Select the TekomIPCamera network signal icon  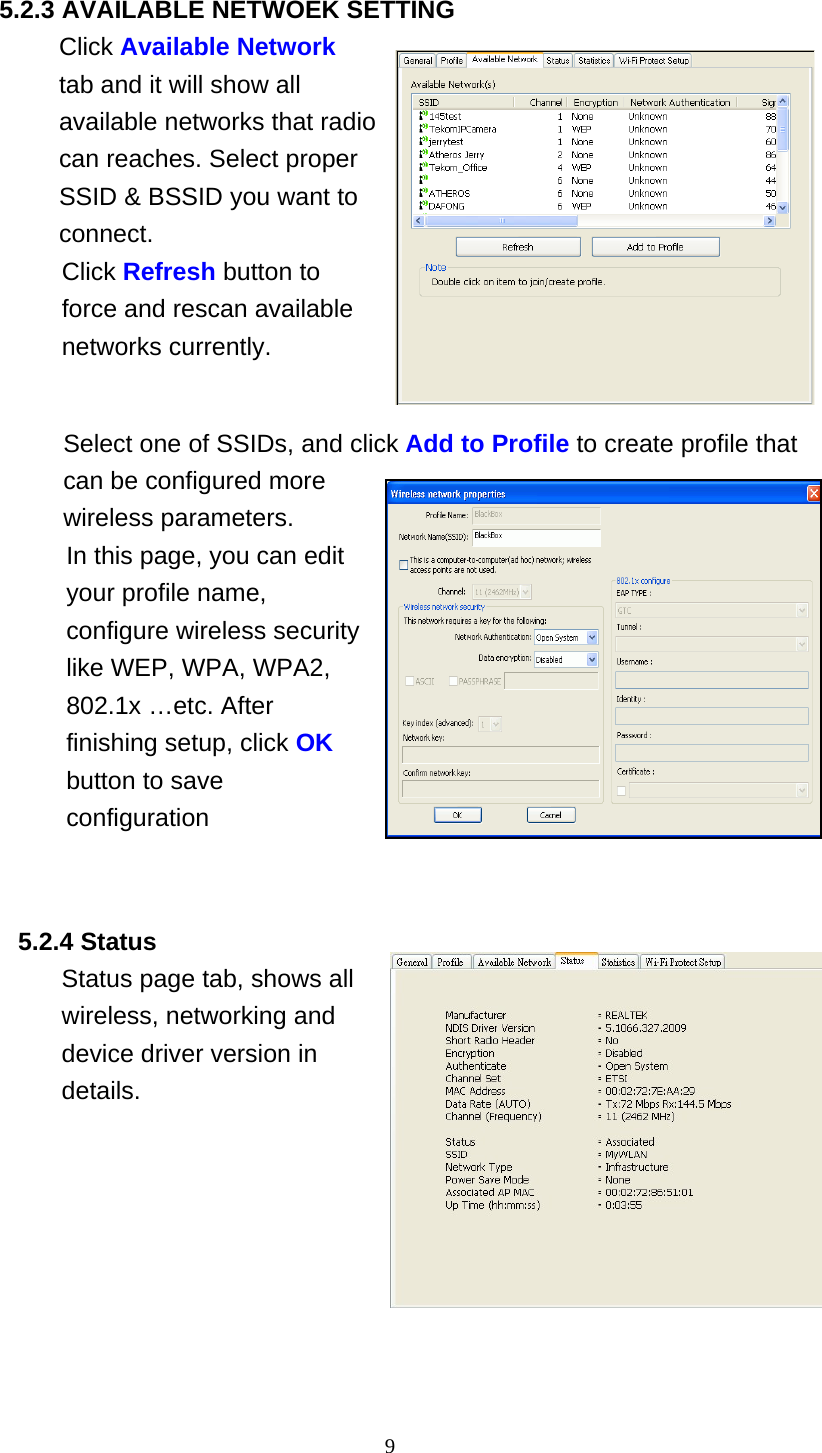(422, 129)
